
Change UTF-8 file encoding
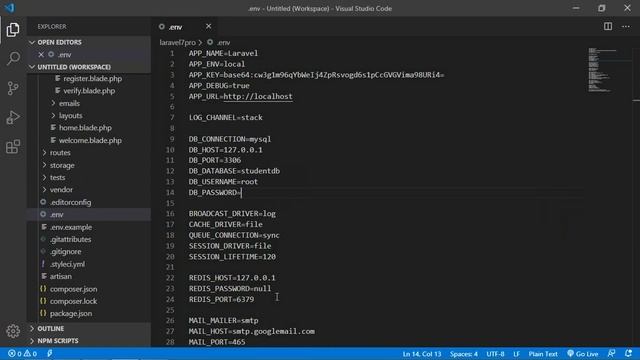tap(495, 354)
